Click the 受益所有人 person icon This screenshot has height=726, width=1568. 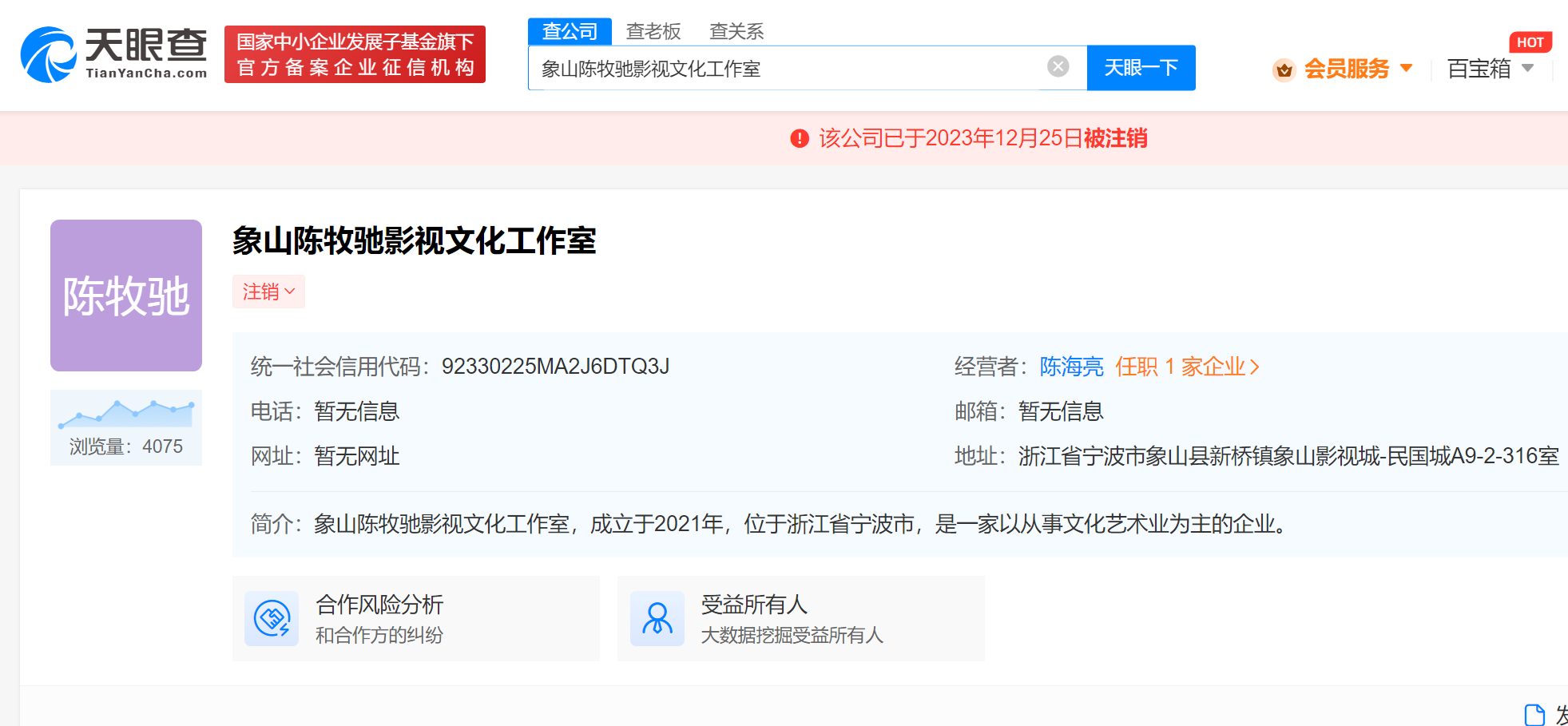(x=657, y=618)
